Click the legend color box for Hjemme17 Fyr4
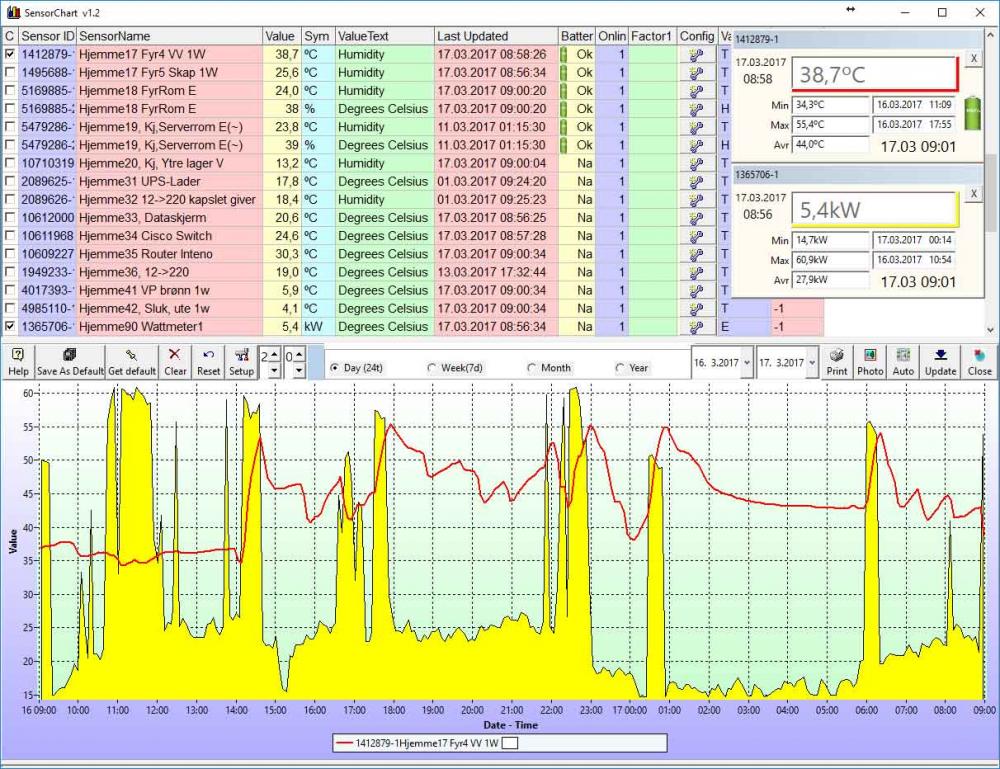 point(509,743)
